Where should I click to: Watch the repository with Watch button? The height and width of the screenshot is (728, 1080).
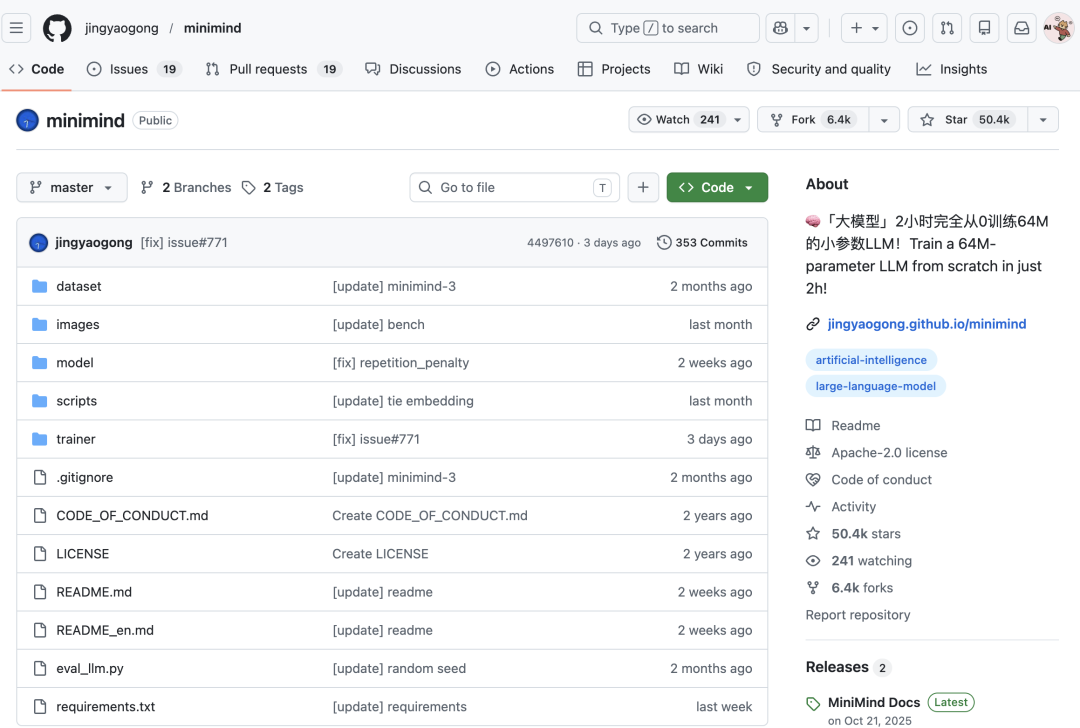[x=679, y=120]
